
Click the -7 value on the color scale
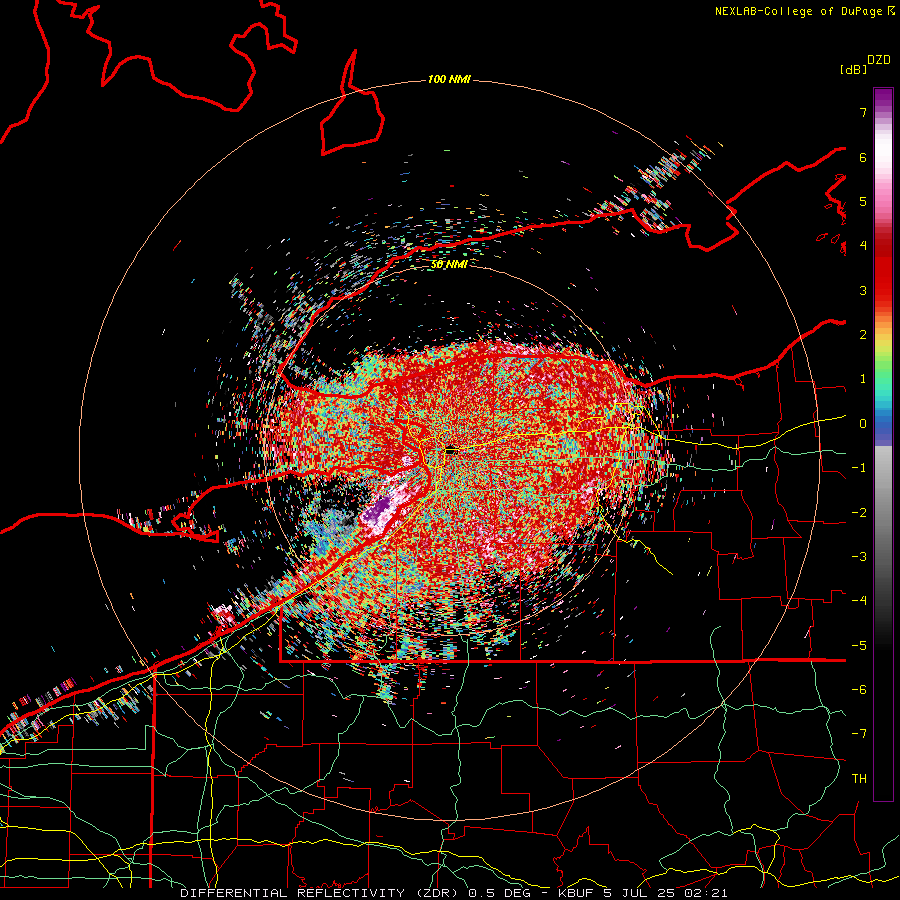coord(859,734)
